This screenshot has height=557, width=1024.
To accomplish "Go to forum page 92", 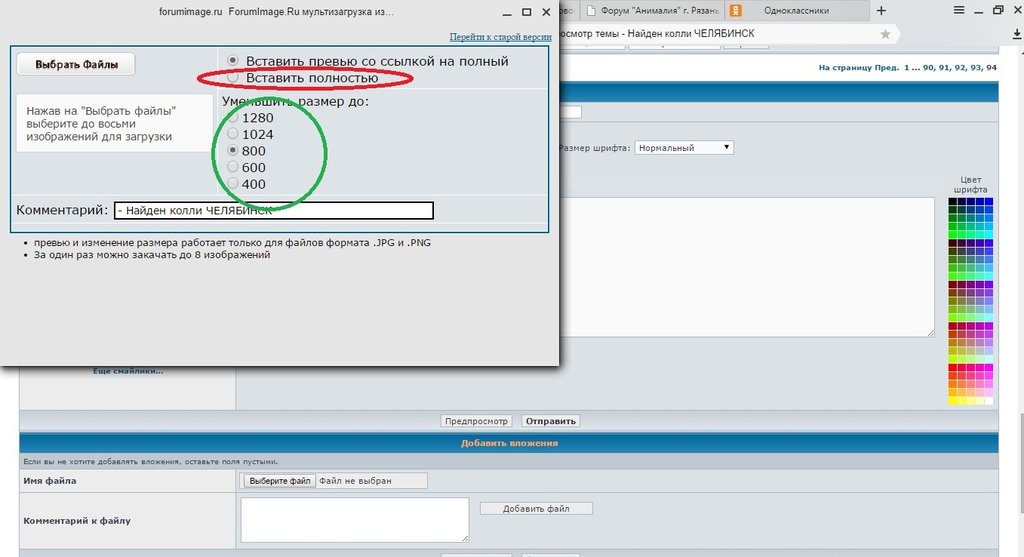I will click(x=960, y=67).
